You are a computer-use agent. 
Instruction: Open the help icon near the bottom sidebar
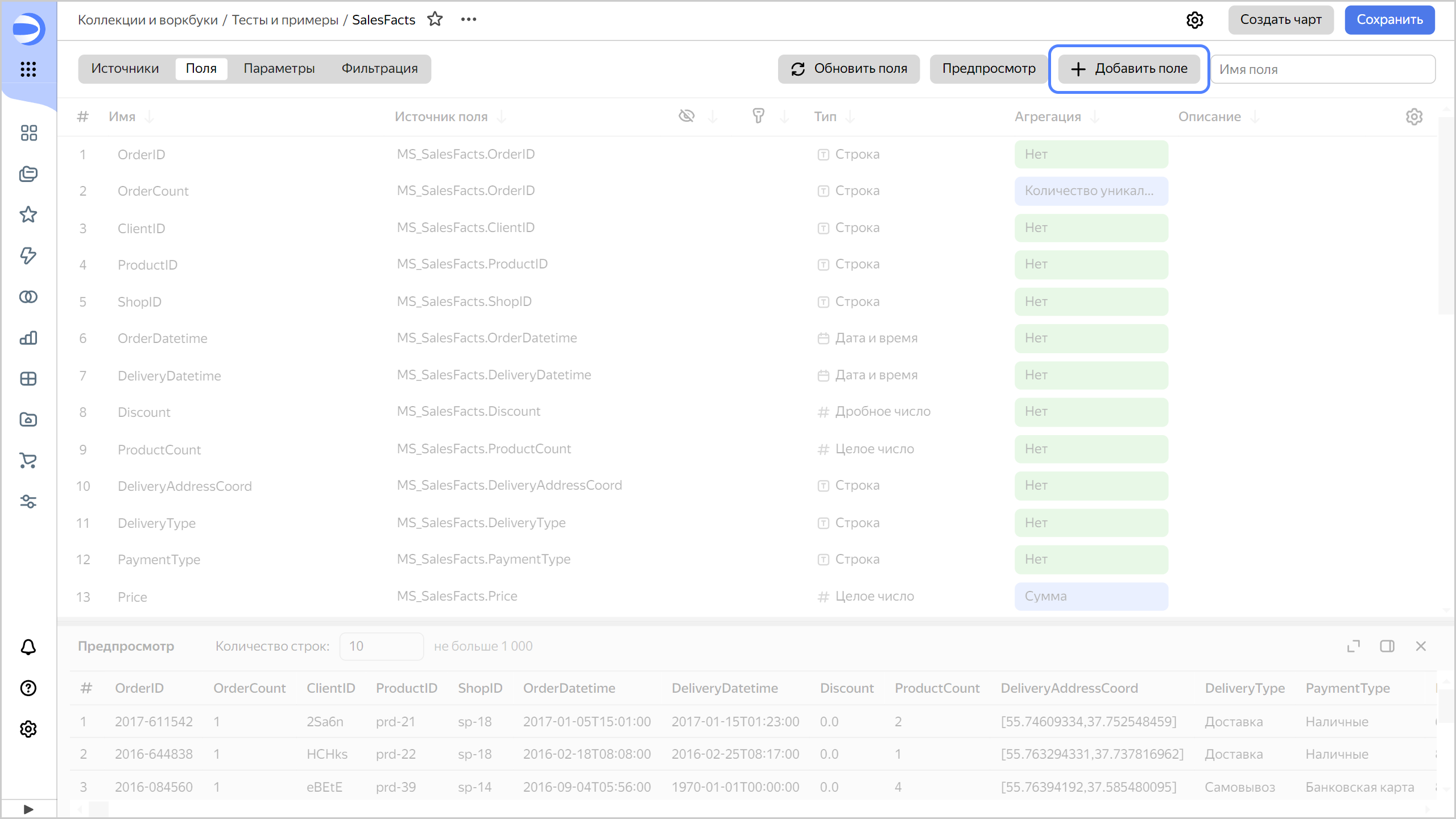28,688
